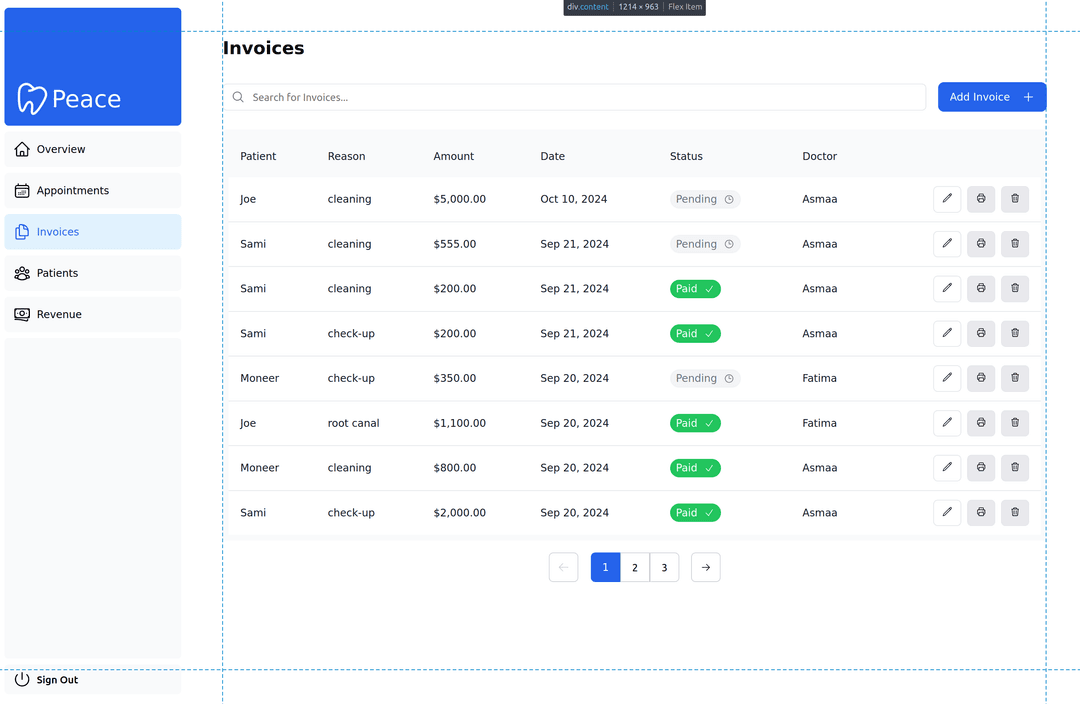
Task: Delete Joe's $5,000.00 cleaning invoice
Action: (1015, 199)
